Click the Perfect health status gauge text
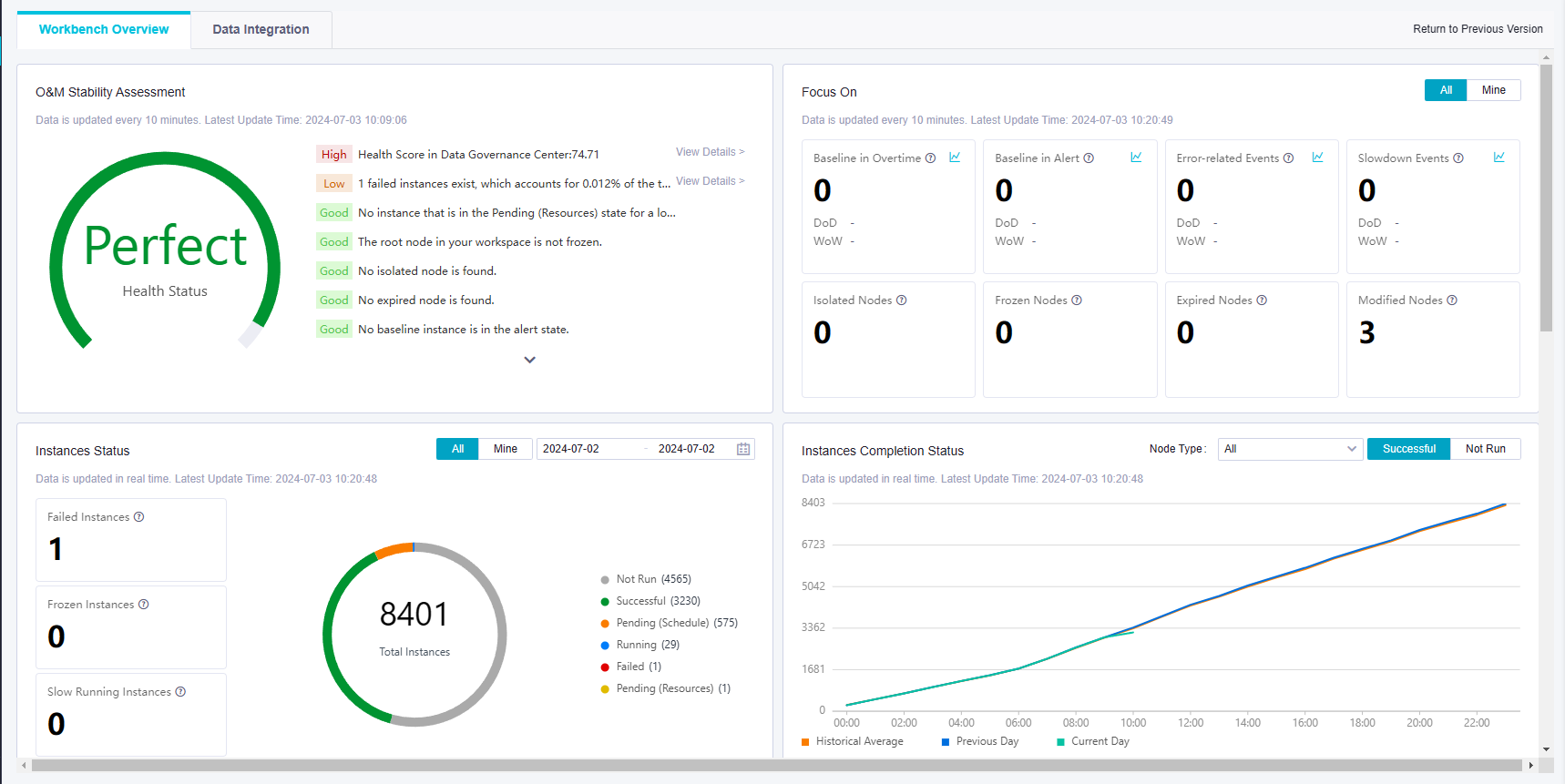 pos(165,246)
